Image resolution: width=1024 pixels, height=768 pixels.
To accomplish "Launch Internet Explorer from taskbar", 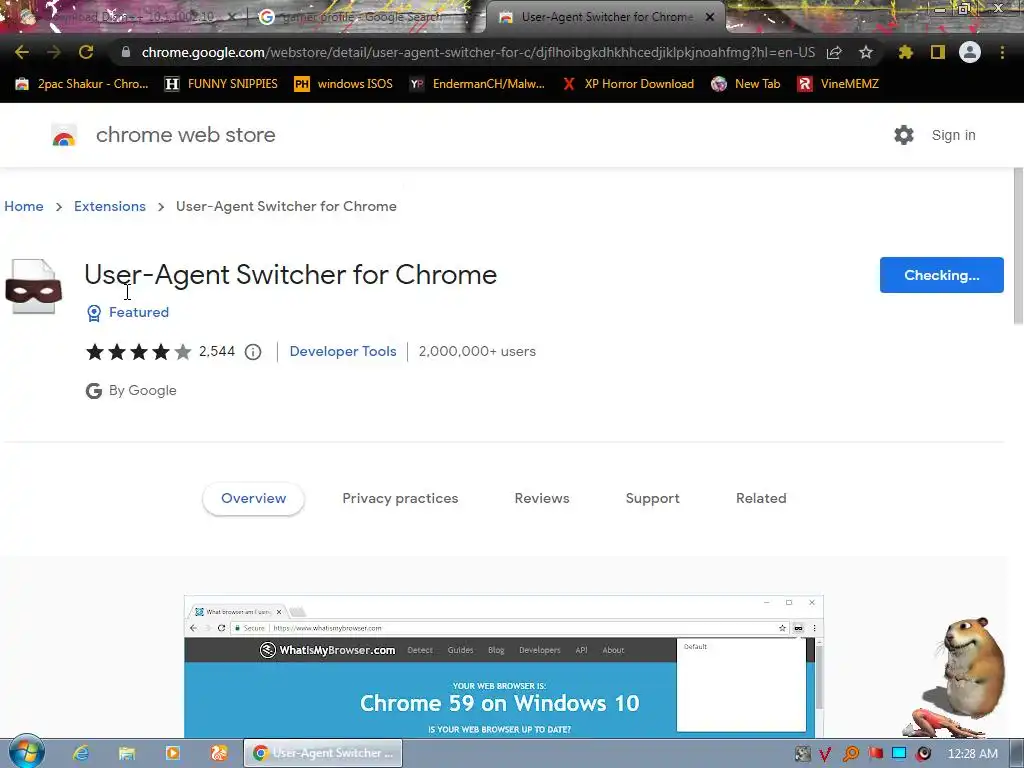I will [x=81, y=753].
